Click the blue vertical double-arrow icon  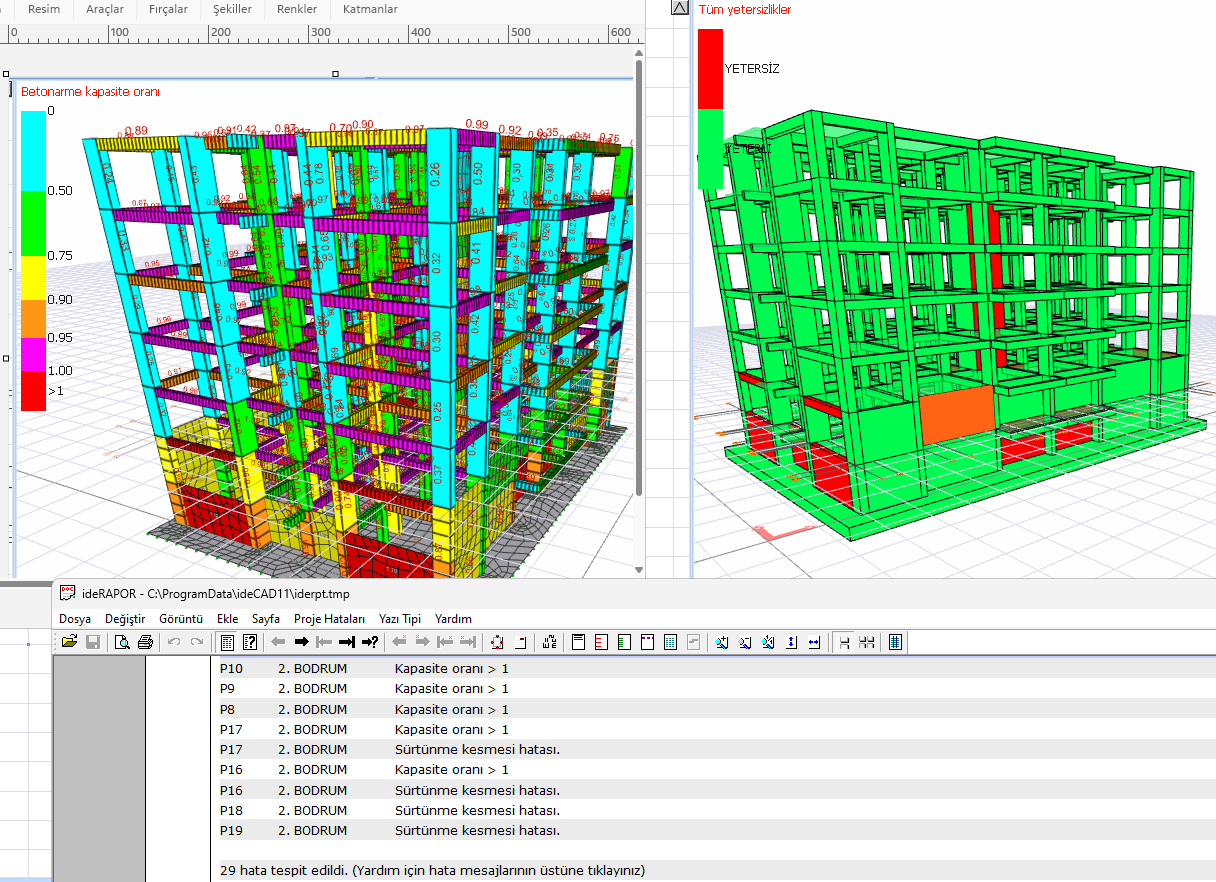pyautogui.click(x=791, y=642)
